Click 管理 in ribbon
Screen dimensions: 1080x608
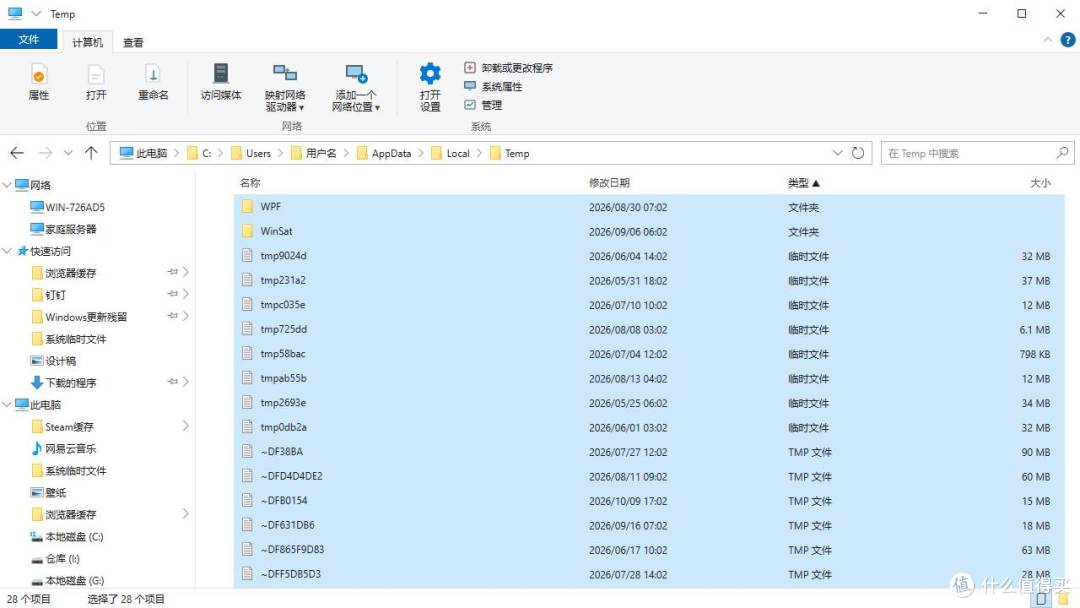(x=483, y=105)
